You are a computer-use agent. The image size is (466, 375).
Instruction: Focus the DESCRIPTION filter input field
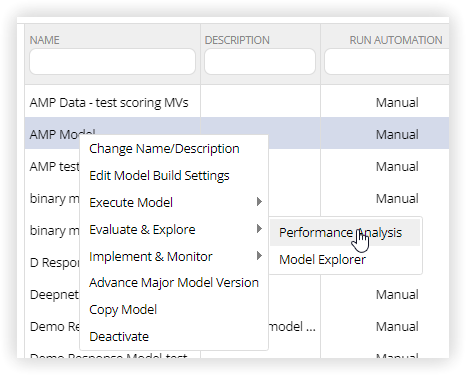tap(260, 61)
